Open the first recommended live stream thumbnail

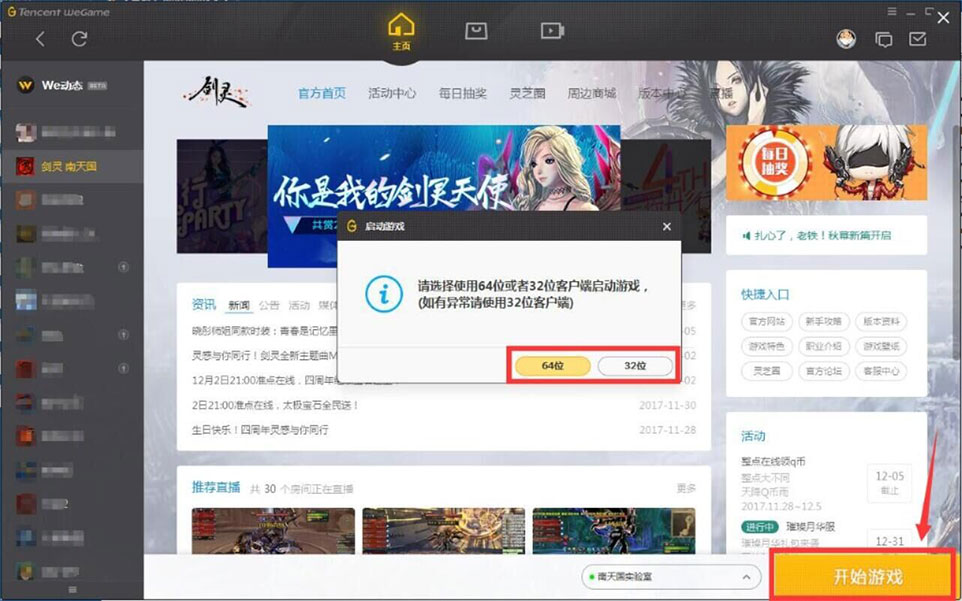tap(273, 530)
